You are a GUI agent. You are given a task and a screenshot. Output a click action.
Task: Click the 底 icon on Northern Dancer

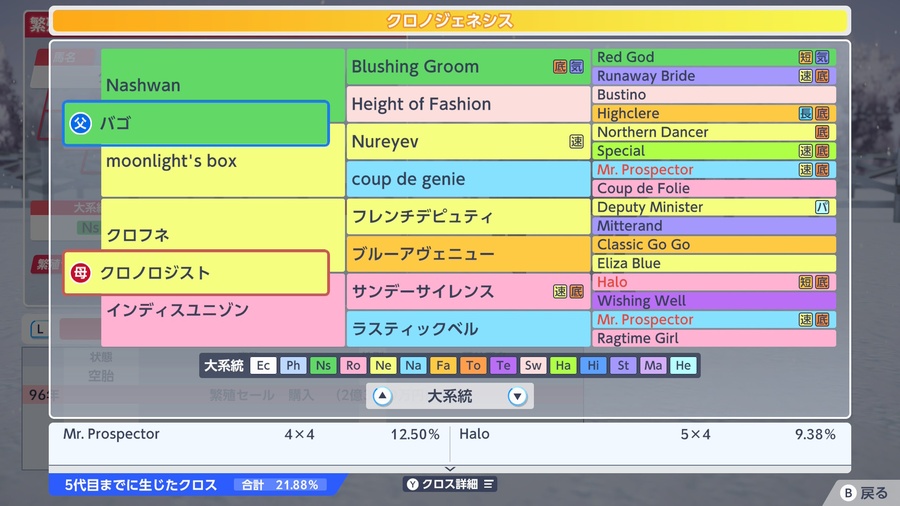pyautogui.click(x=822, y=132)
